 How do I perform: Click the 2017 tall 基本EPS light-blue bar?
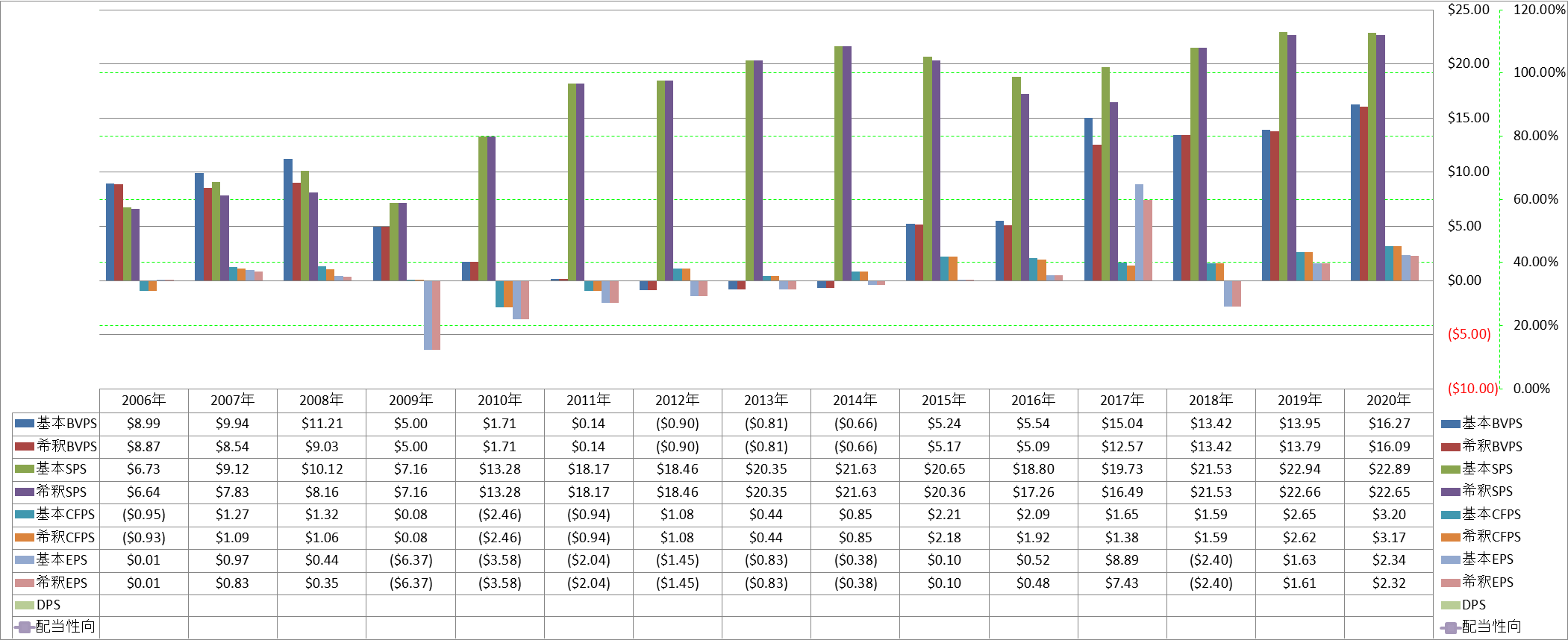(1139, 233)
